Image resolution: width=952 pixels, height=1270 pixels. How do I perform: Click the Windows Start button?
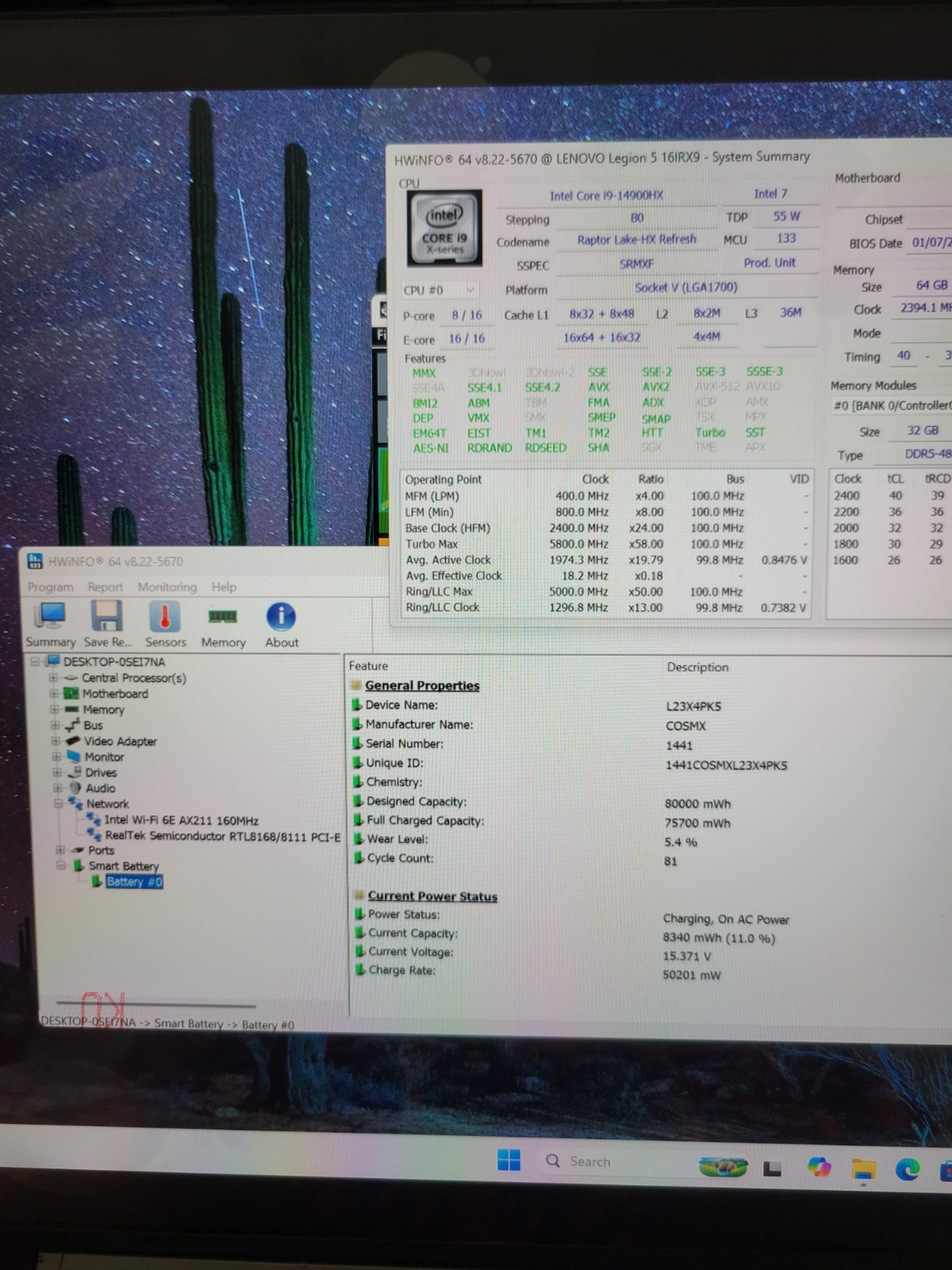[x=509, y=1160]
